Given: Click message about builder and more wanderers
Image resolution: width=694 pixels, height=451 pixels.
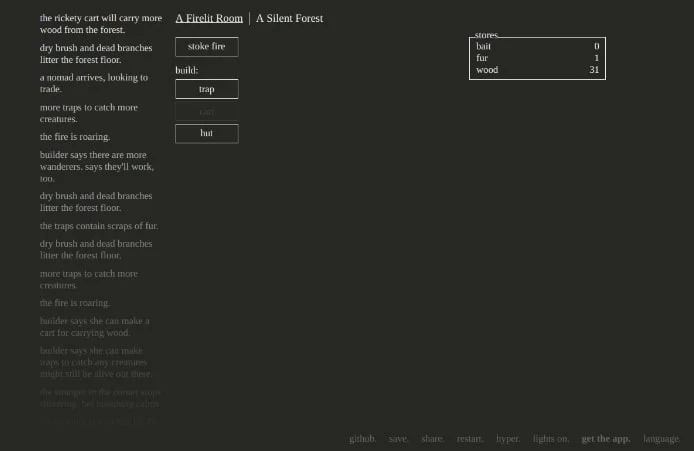Looking at the screenshot, I should pyautogui.click(x=97, y=167).
